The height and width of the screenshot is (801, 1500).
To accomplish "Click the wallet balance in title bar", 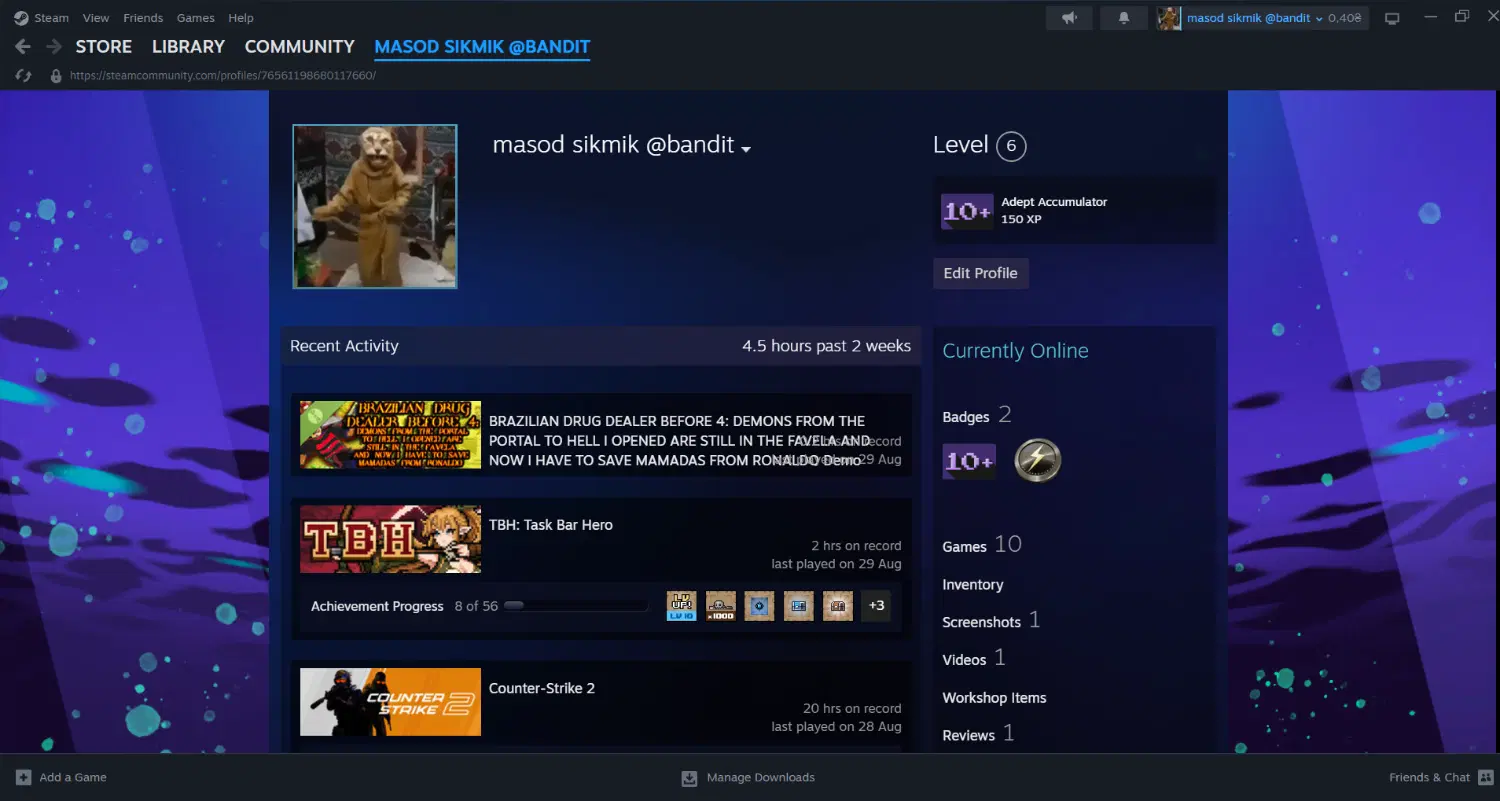I will pyautogui.click(x=1345, y=18).
